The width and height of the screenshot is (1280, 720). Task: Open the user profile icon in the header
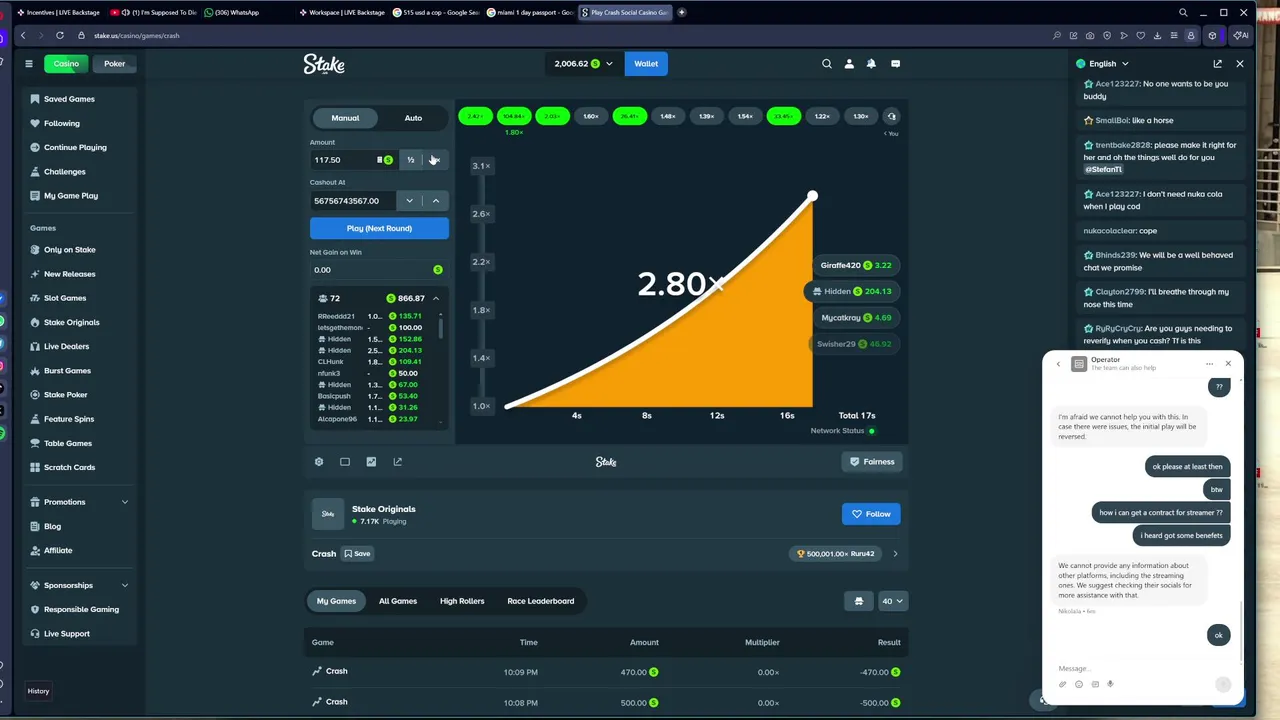(x=849, y=64)
